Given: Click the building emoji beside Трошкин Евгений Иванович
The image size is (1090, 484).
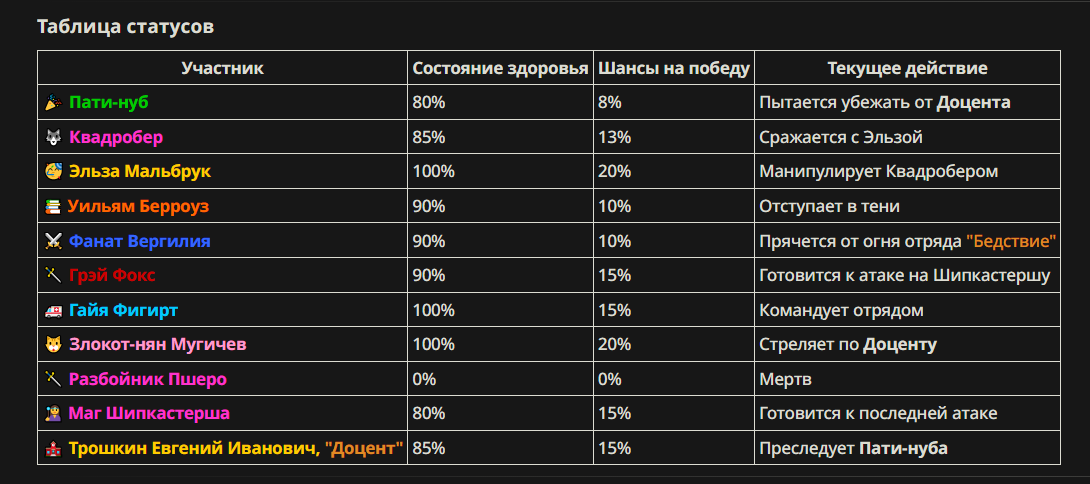Looking at the screenshot, I should 52,449.
